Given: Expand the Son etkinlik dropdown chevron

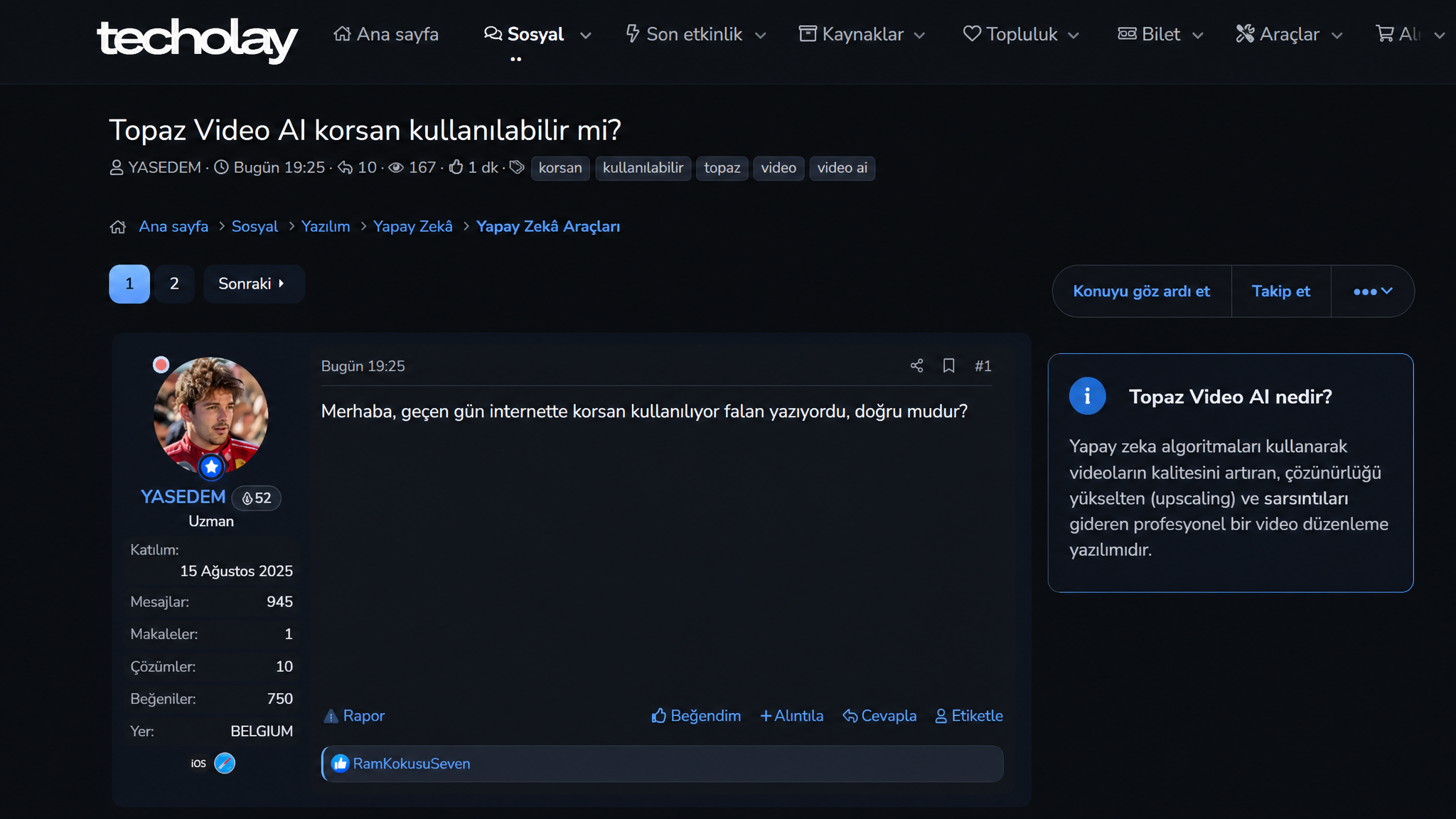Looking at the screenshot, I should click(760, 35).
